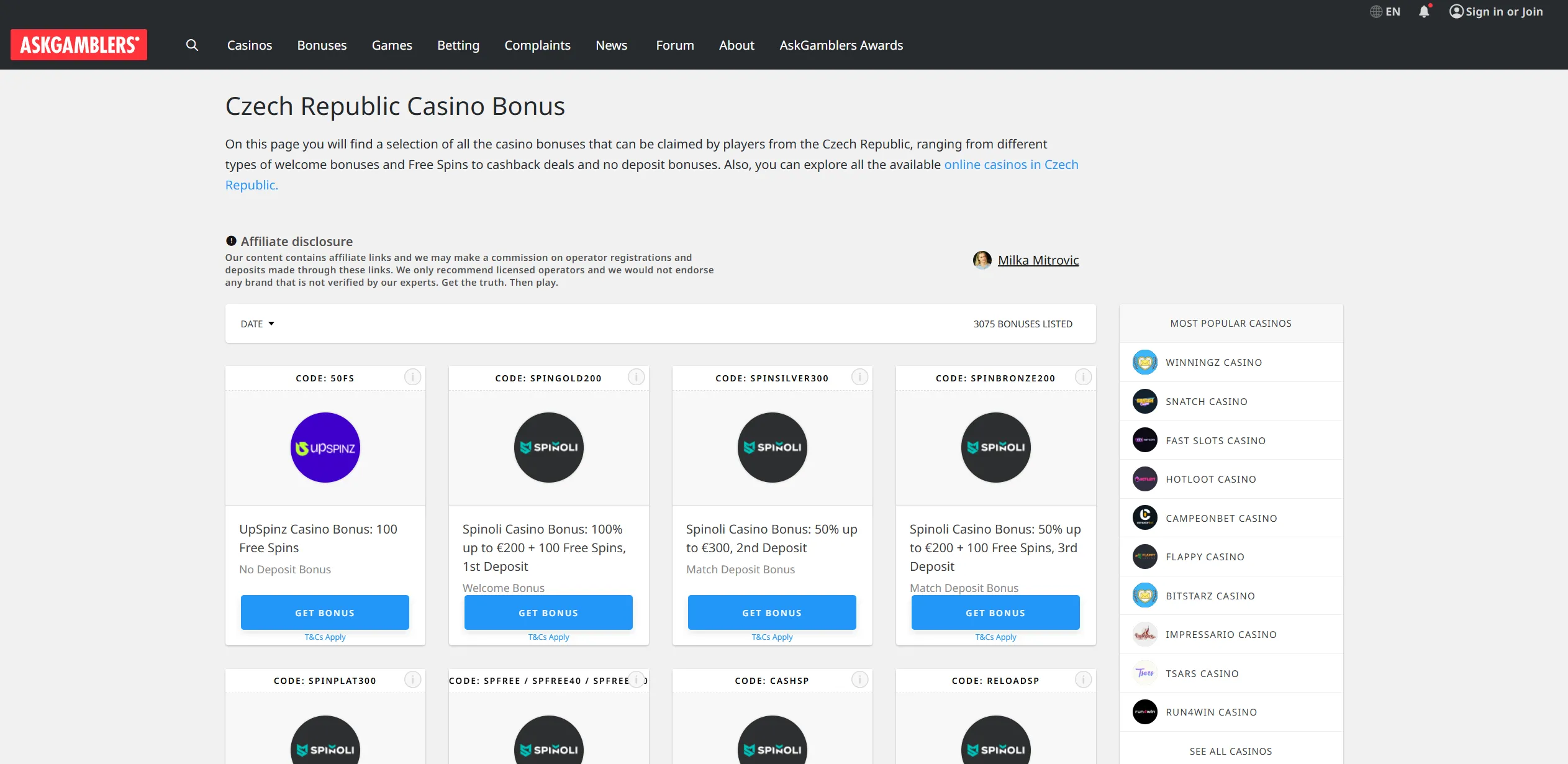Click Get Bonus for Spinoli 2nd Deposit
1568x764 pixels.
coord(772,612)
